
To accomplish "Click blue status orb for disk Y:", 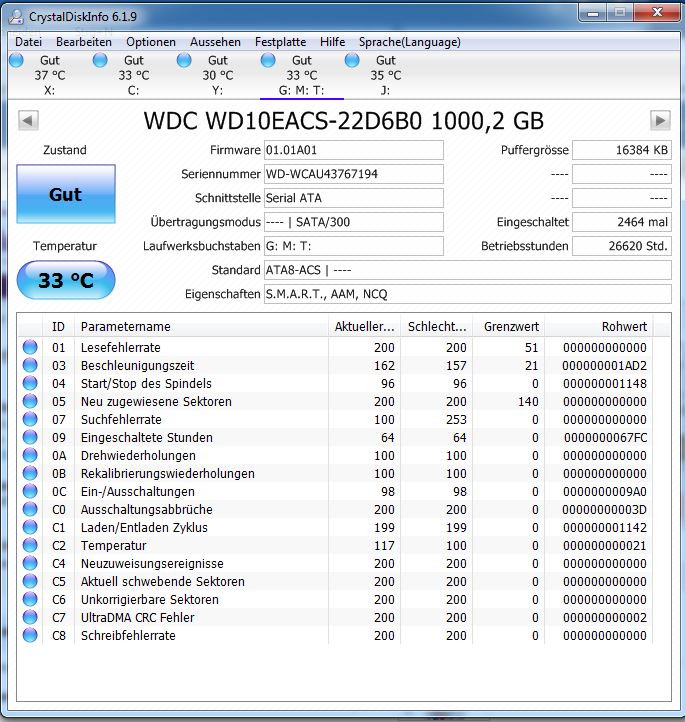I will [x=184, y=60].
